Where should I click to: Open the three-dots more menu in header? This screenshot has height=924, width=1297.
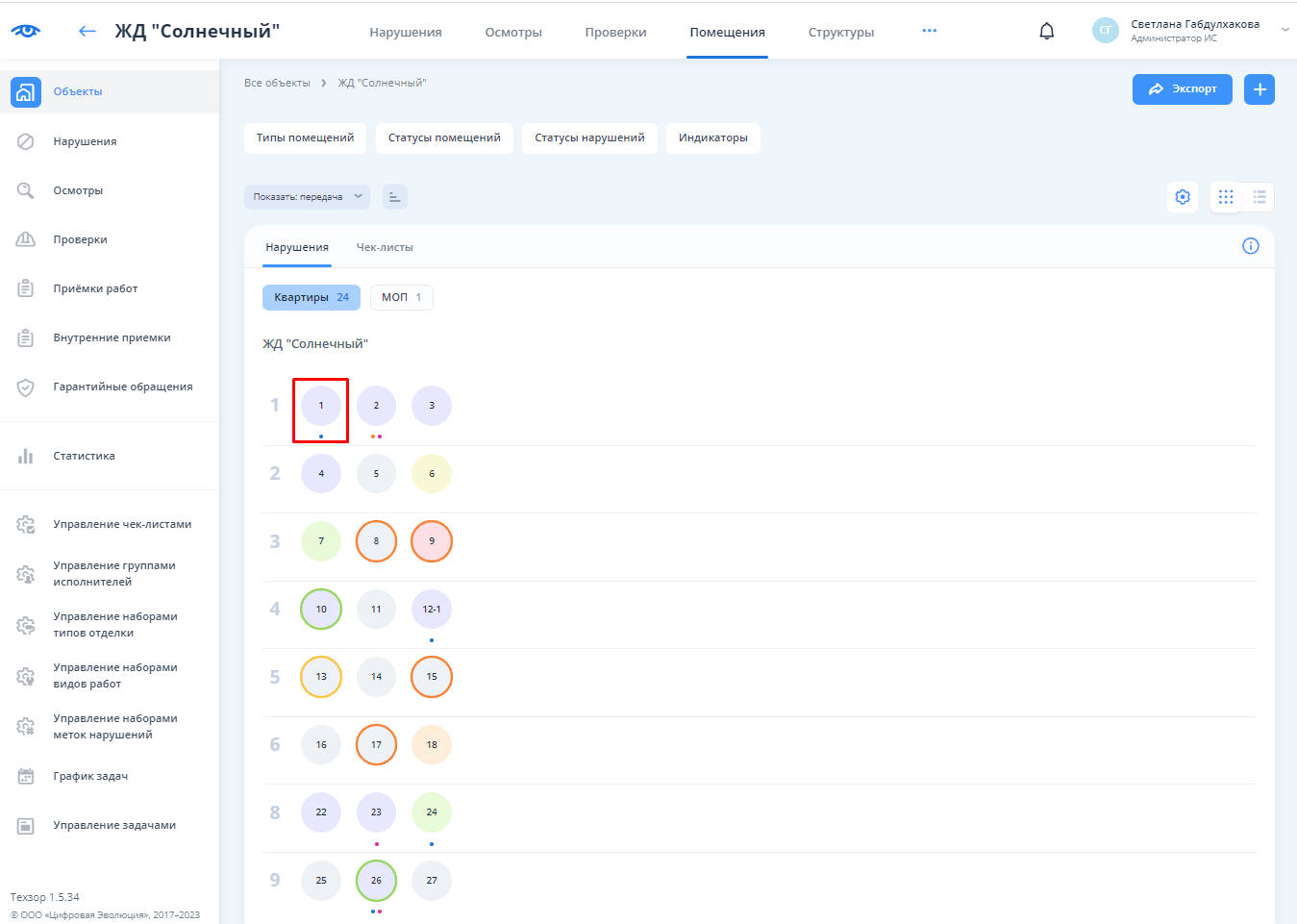click(x=929, y=31)
